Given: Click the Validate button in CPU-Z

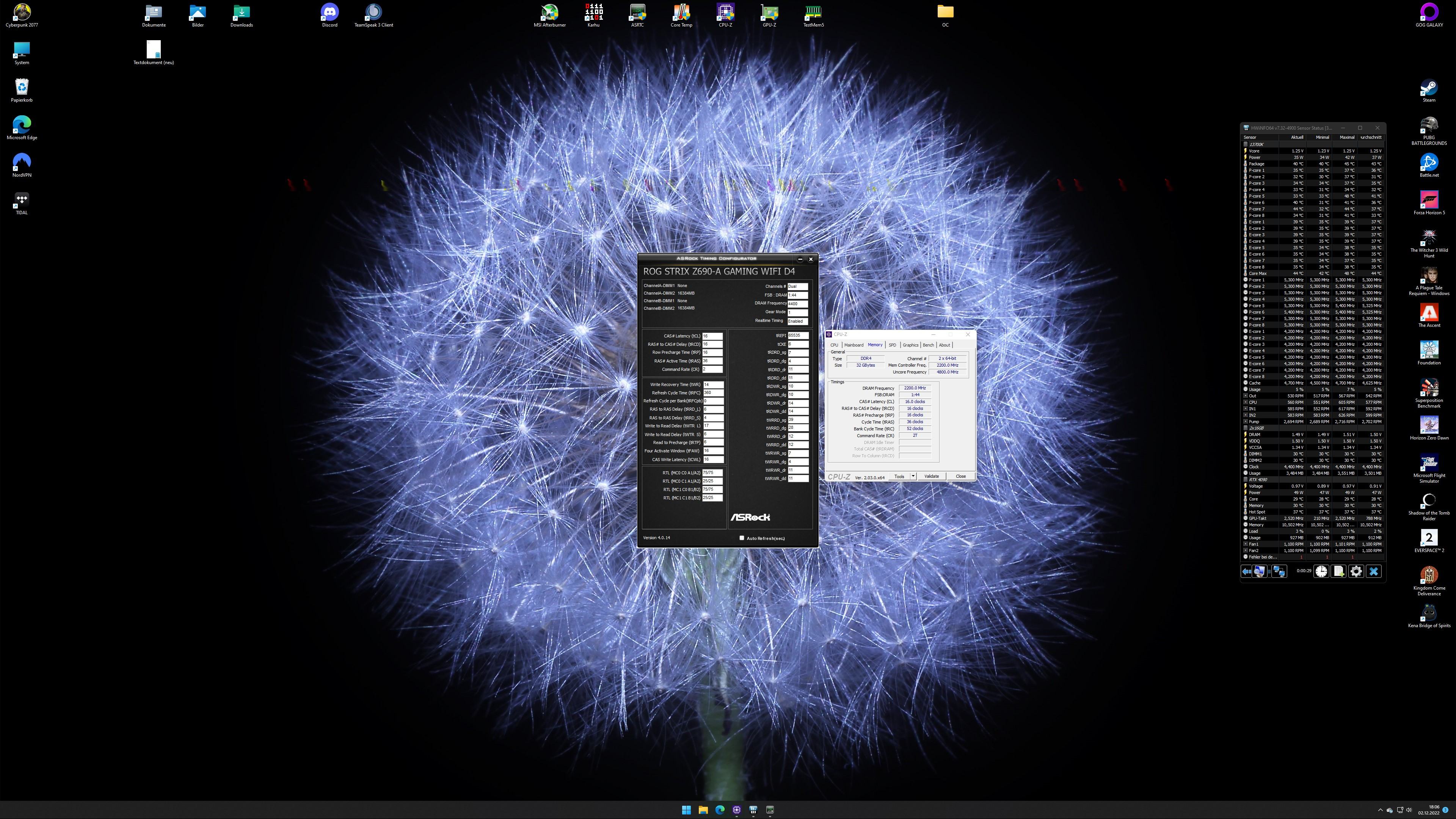Looking at the screenshot, I should pos(932,476).
